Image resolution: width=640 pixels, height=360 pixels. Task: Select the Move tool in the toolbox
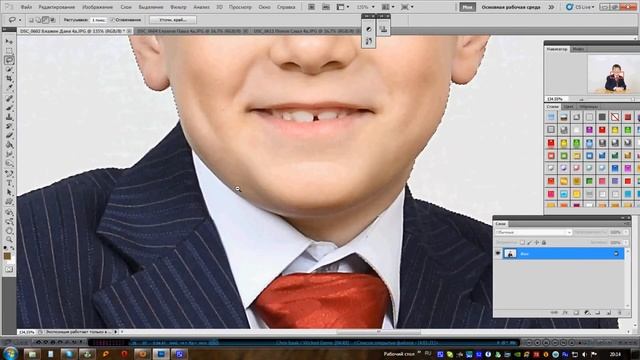9,42
